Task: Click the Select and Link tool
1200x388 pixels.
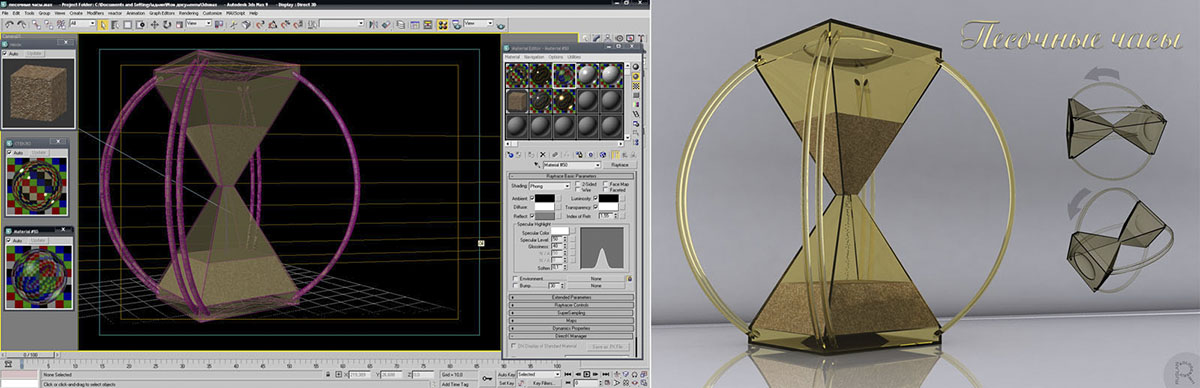Action: pyautogui.click(x=36, y=24)
